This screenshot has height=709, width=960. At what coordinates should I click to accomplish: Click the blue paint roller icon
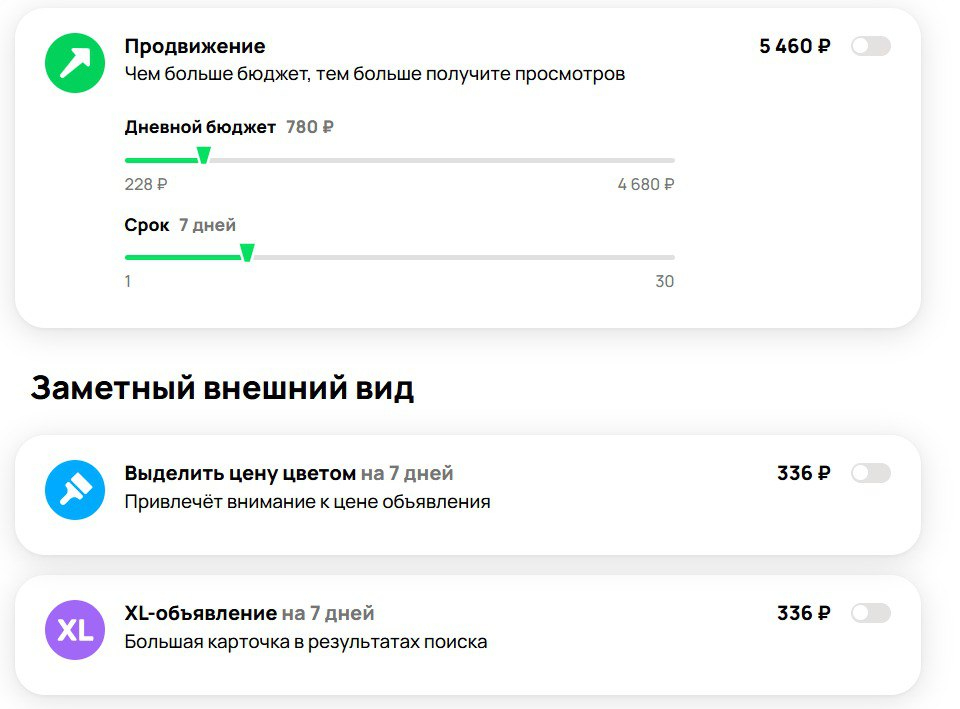coord(75,490)
